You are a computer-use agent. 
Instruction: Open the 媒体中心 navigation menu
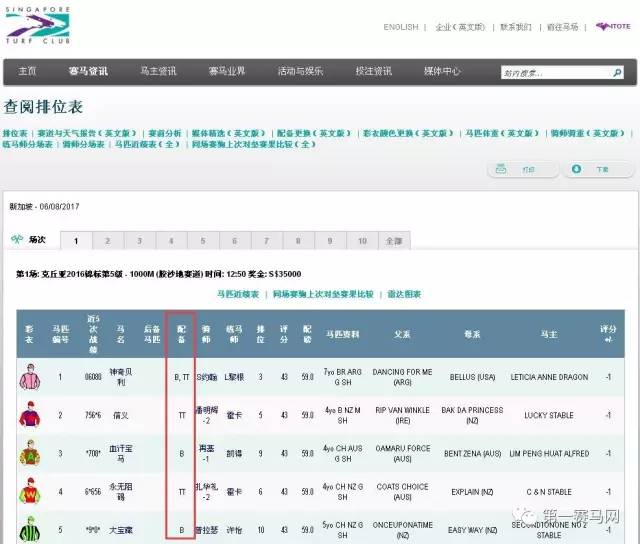click(x=442, y=71)
